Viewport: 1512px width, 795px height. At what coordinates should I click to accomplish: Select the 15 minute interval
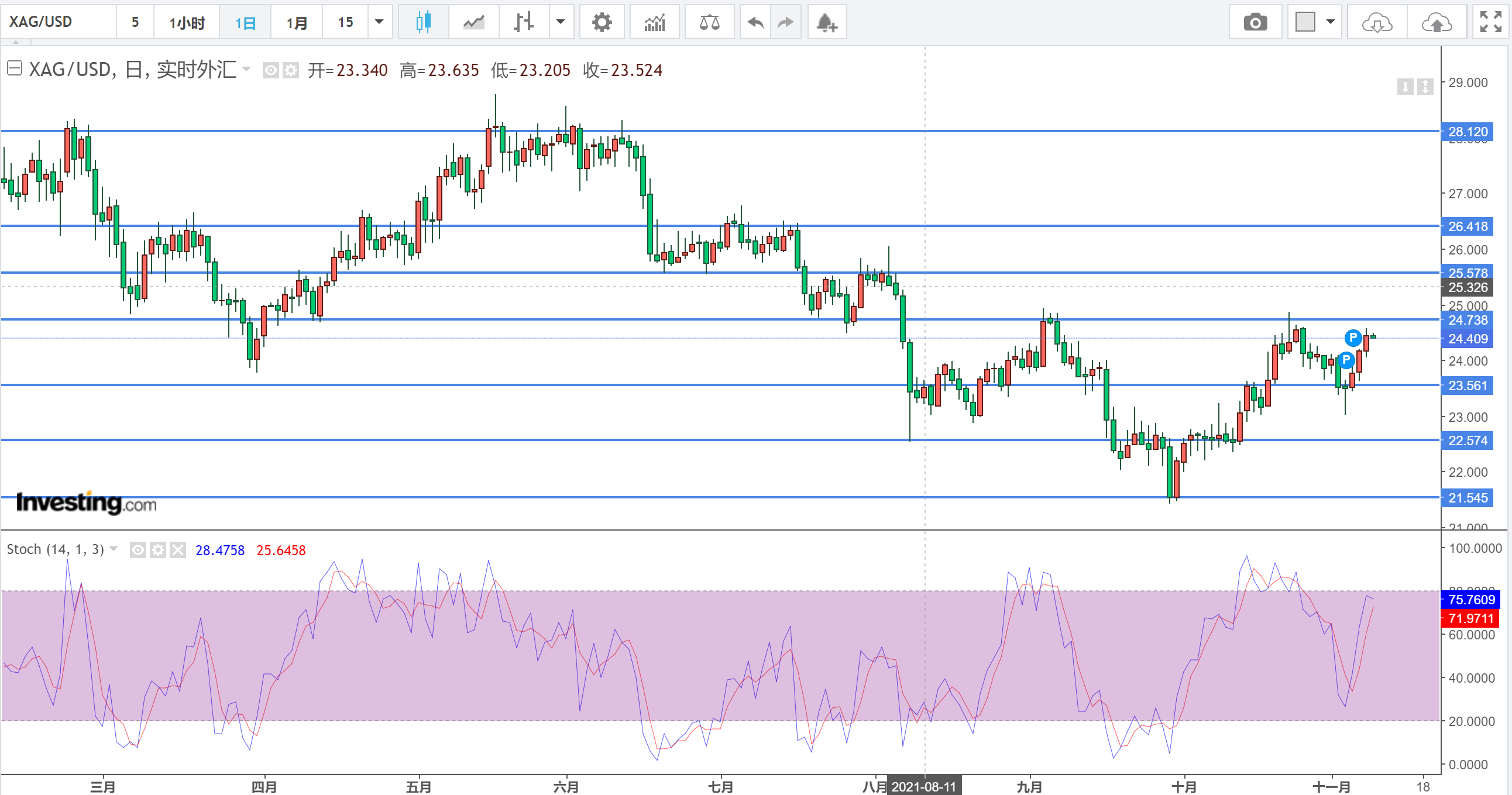(x=345, y=22)
